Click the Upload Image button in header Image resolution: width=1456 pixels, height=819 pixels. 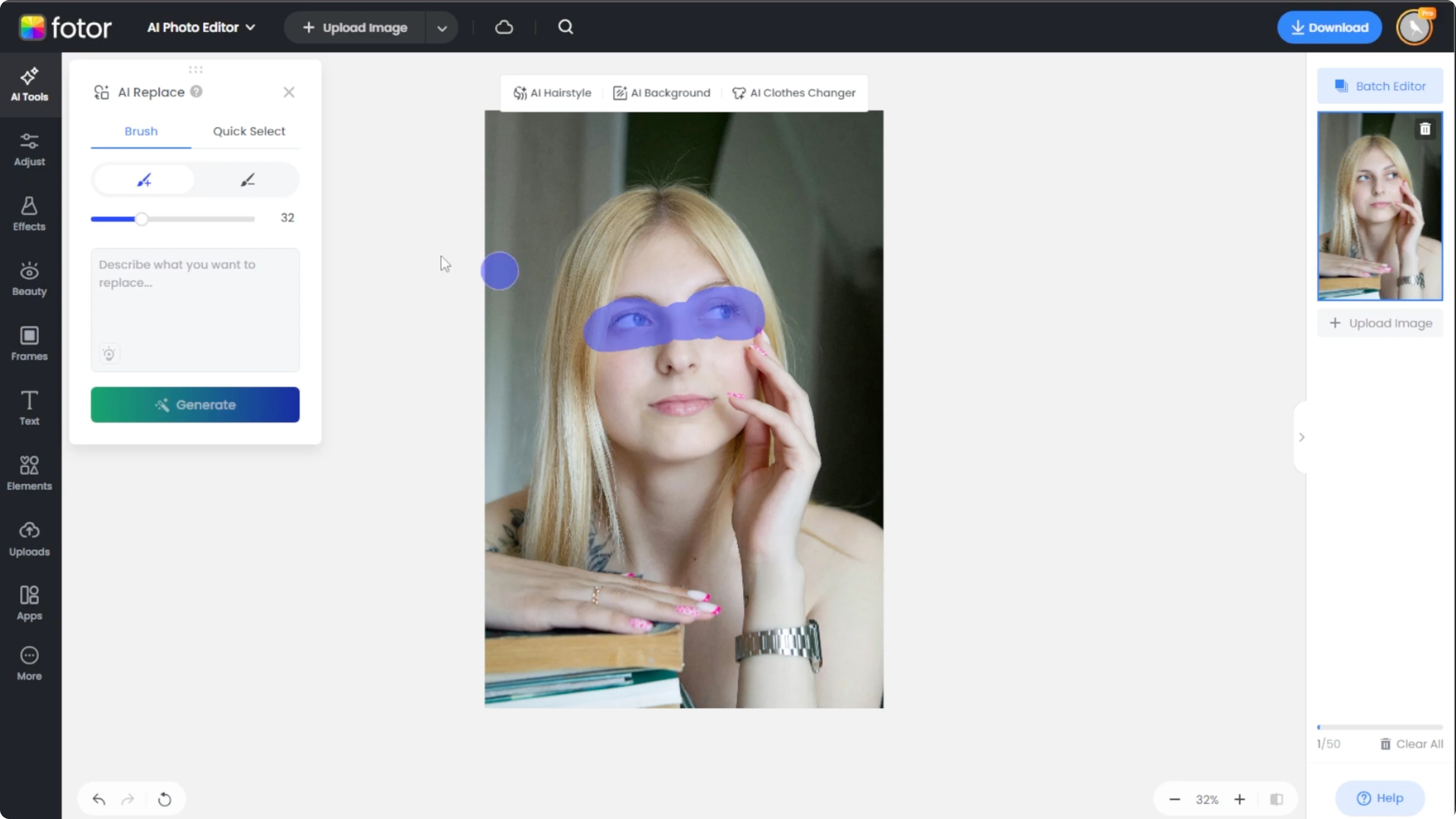point(355,28)
